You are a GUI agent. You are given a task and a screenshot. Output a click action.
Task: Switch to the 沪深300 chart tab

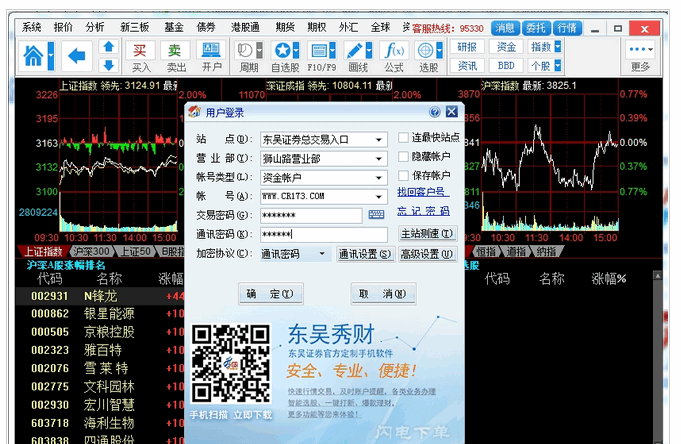coord(91,251)
